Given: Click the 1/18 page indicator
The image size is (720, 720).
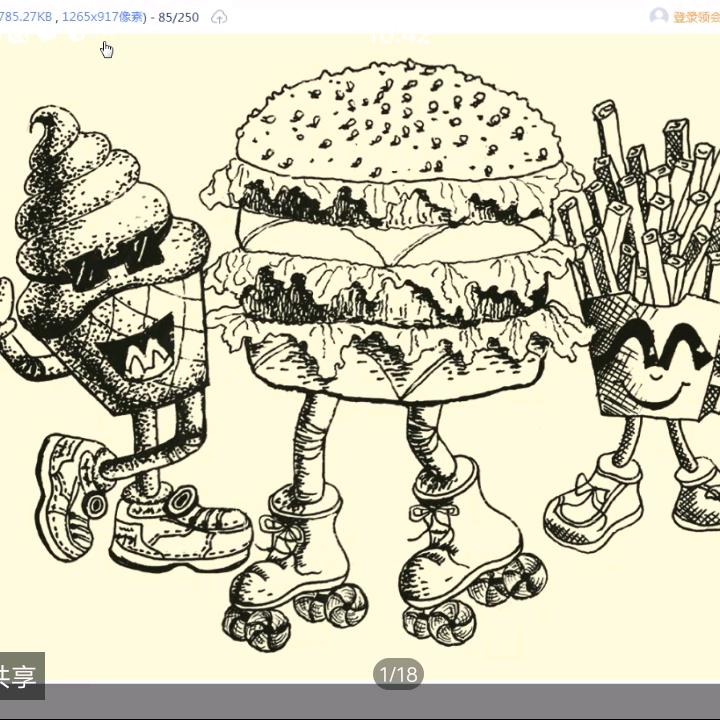Looking at the screenshot, I should coord(397,675).
